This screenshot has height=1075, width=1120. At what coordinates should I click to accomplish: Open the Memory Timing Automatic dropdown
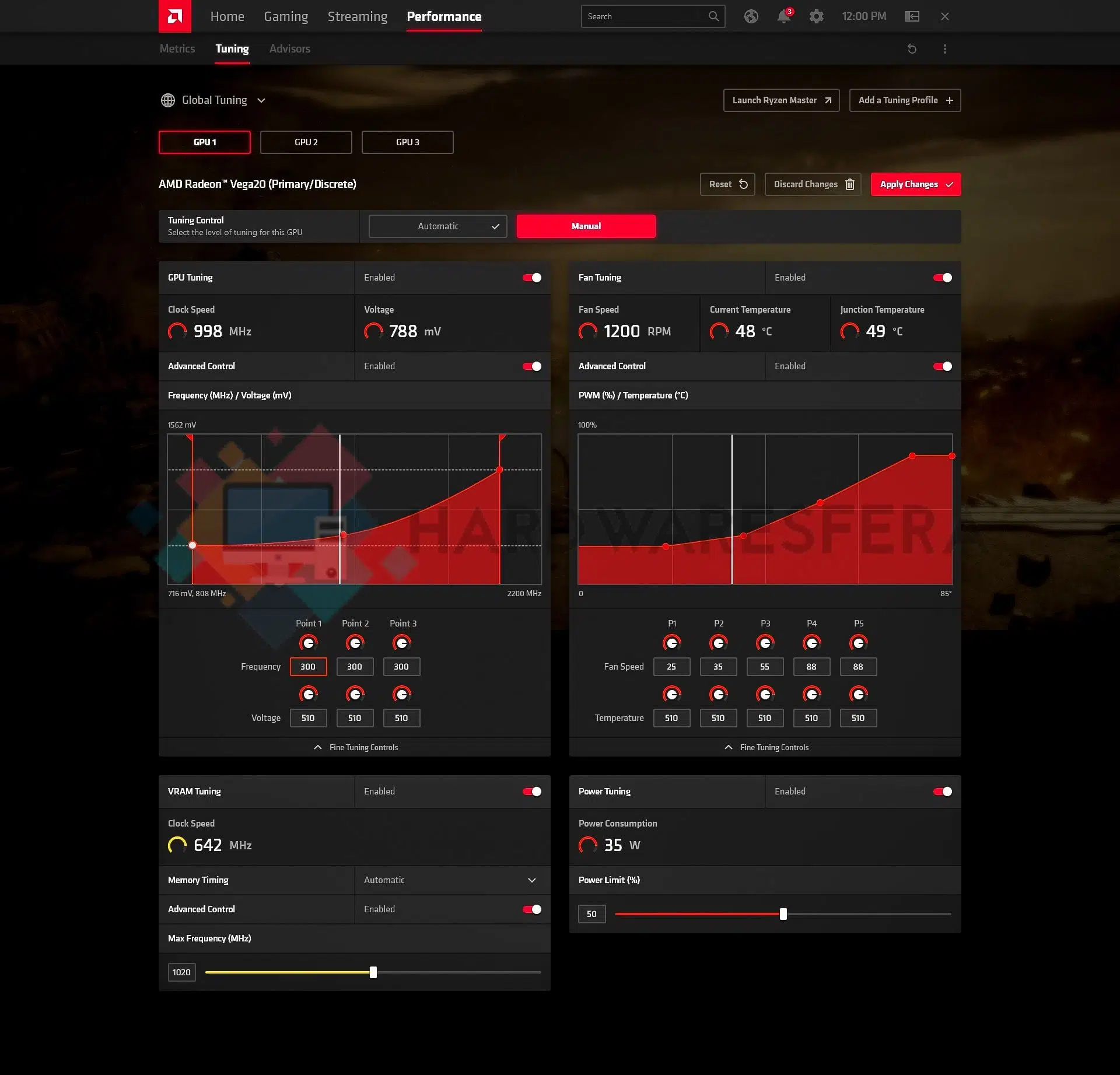coord(452,880)
